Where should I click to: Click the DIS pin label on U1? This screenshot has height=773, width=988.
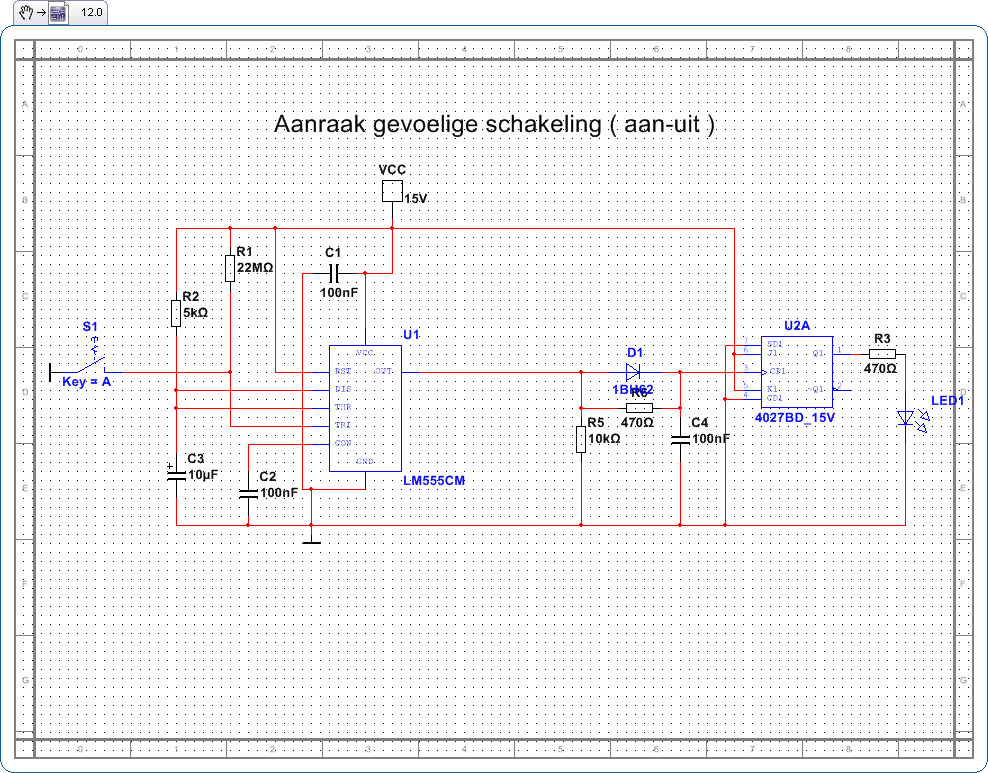point(343,389)
